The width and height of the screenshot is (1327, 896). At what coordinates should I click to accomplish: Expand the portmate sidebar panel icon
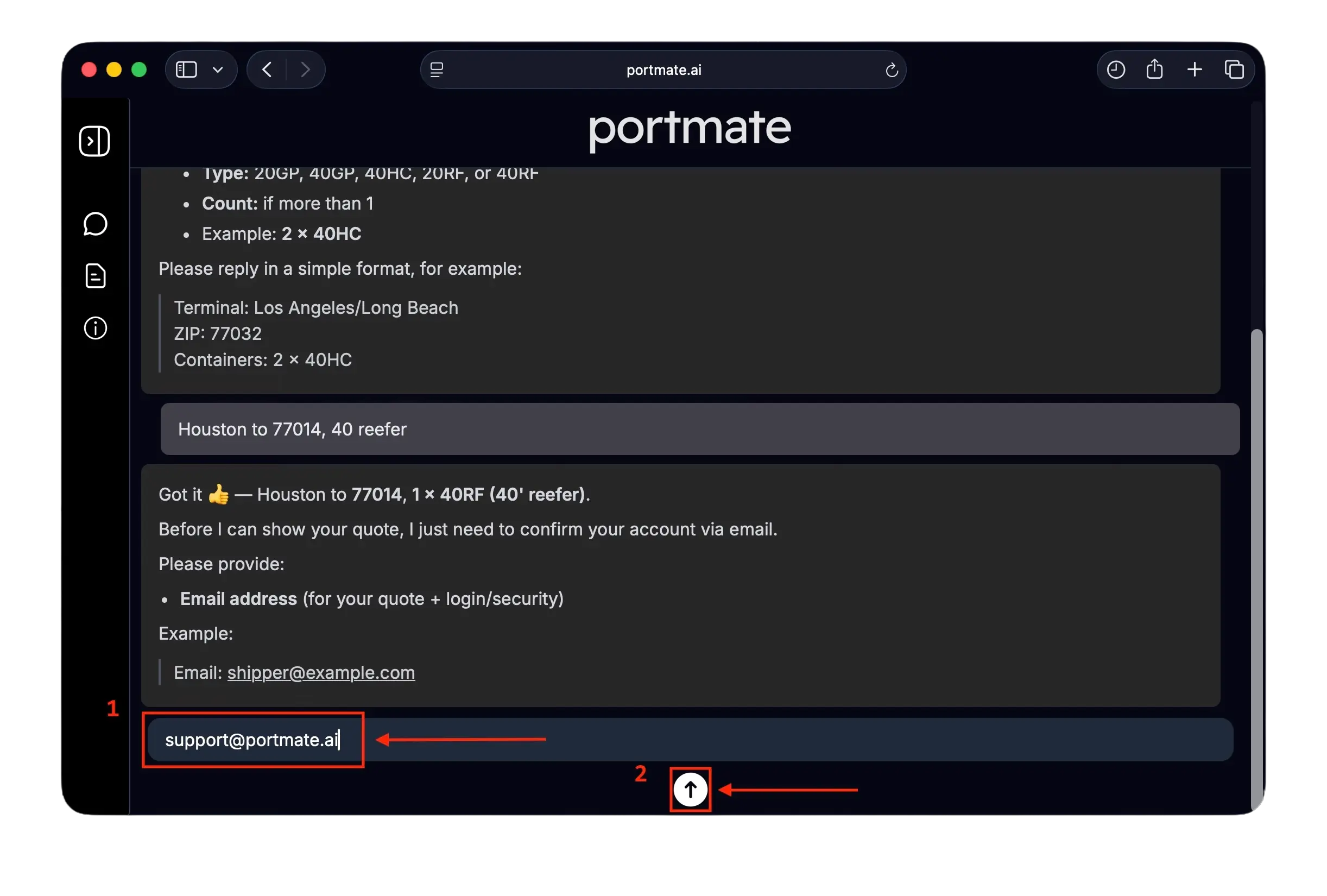point(94,141)
